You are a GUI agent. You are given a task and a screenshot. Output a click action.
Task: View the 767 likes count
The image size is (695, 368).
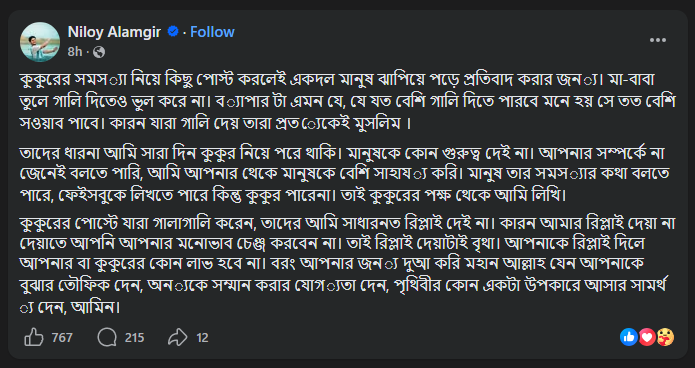(62, 338)
